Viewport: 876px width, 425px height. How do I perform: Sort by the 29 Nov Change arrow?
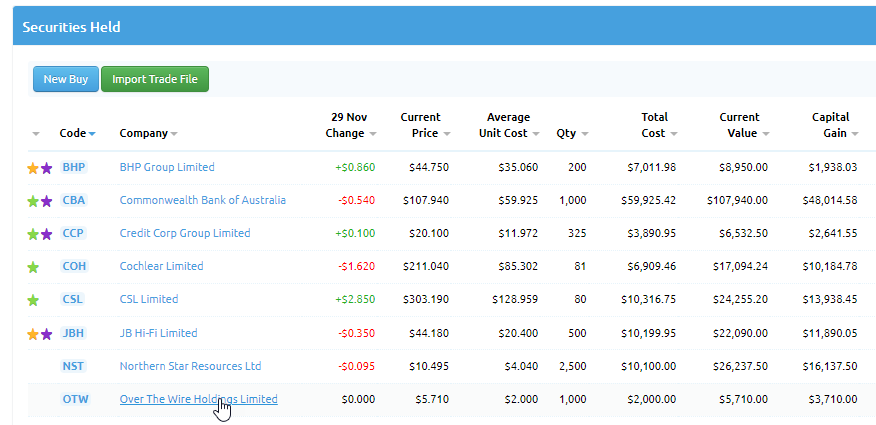tap(373, 134)
